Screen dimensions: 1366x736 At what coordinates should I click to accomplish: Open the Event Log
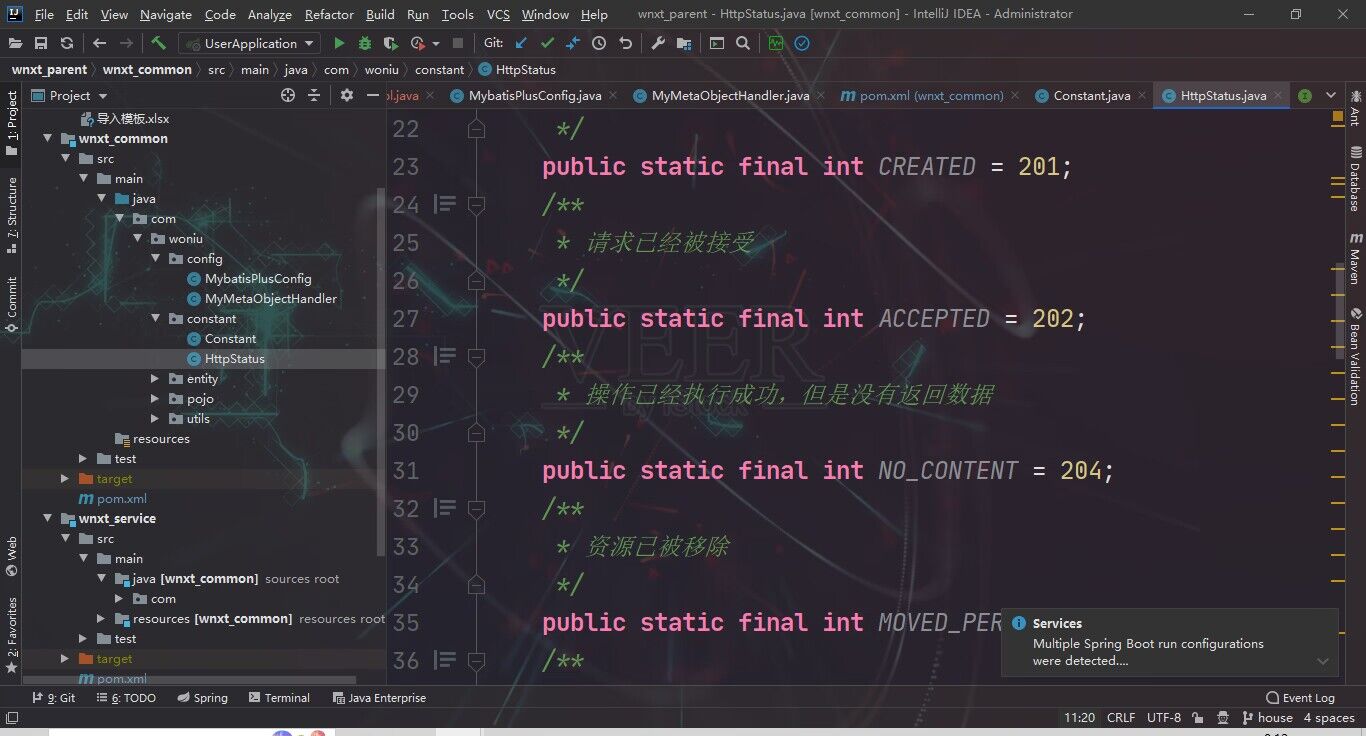(x=1300, y=698)
